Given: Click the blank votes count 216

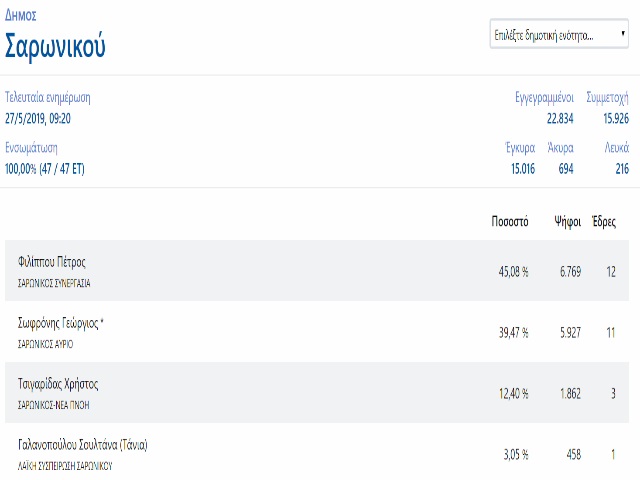Looking at the screenshot, I should pyautogui.click(x=622, y=169).
